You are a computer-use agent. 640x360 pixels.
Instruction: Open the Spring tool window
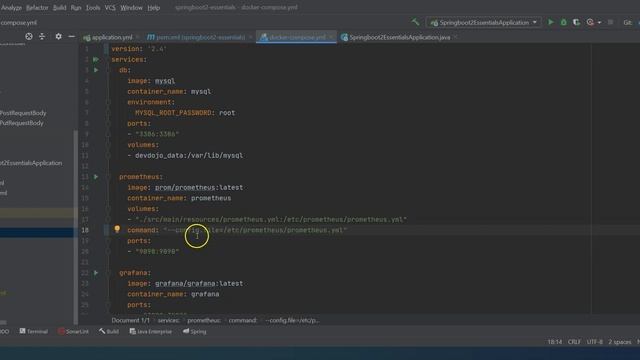click(x=195, y=331)
